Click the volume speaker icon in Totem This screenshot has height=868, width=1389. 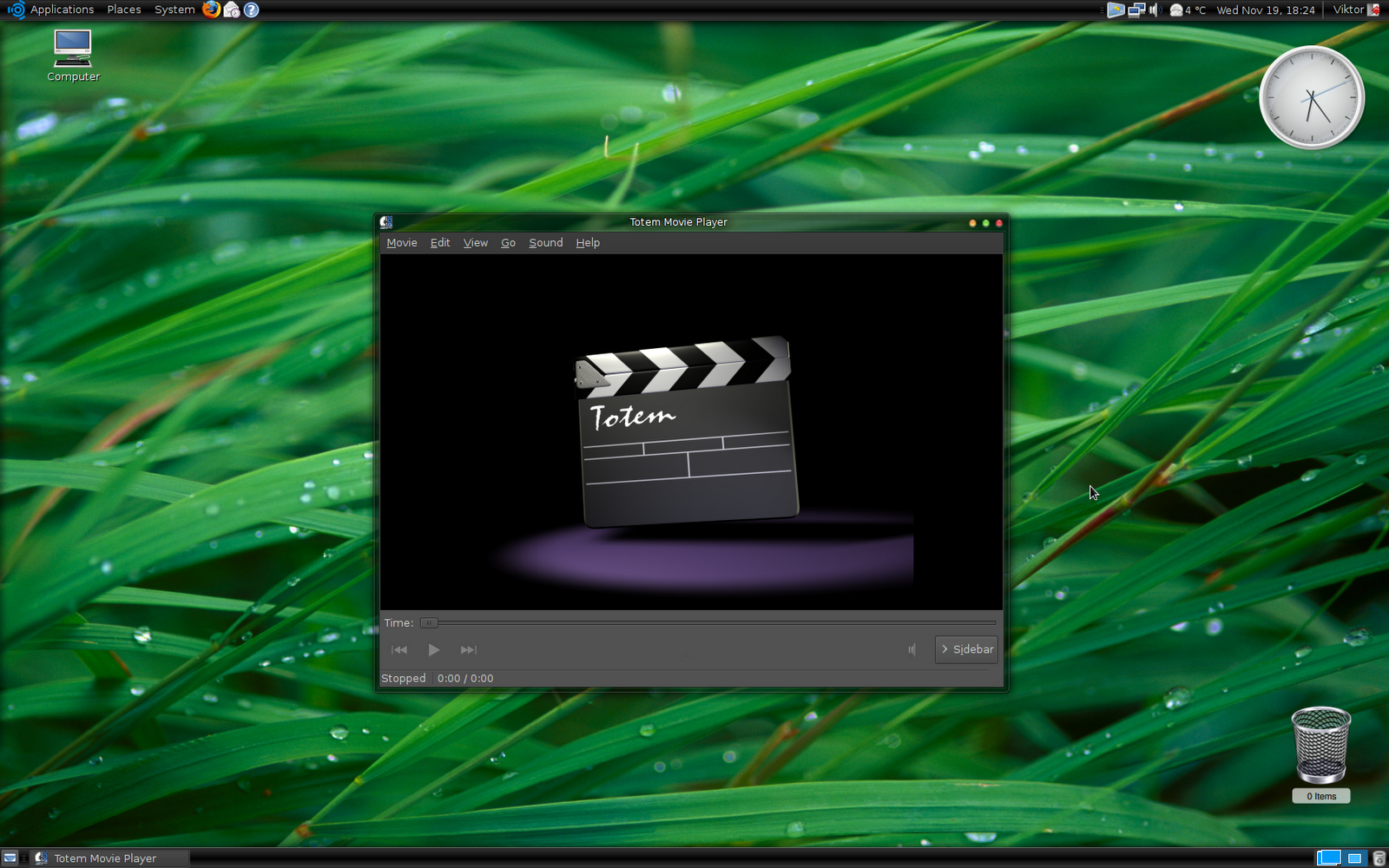[912, 649]
